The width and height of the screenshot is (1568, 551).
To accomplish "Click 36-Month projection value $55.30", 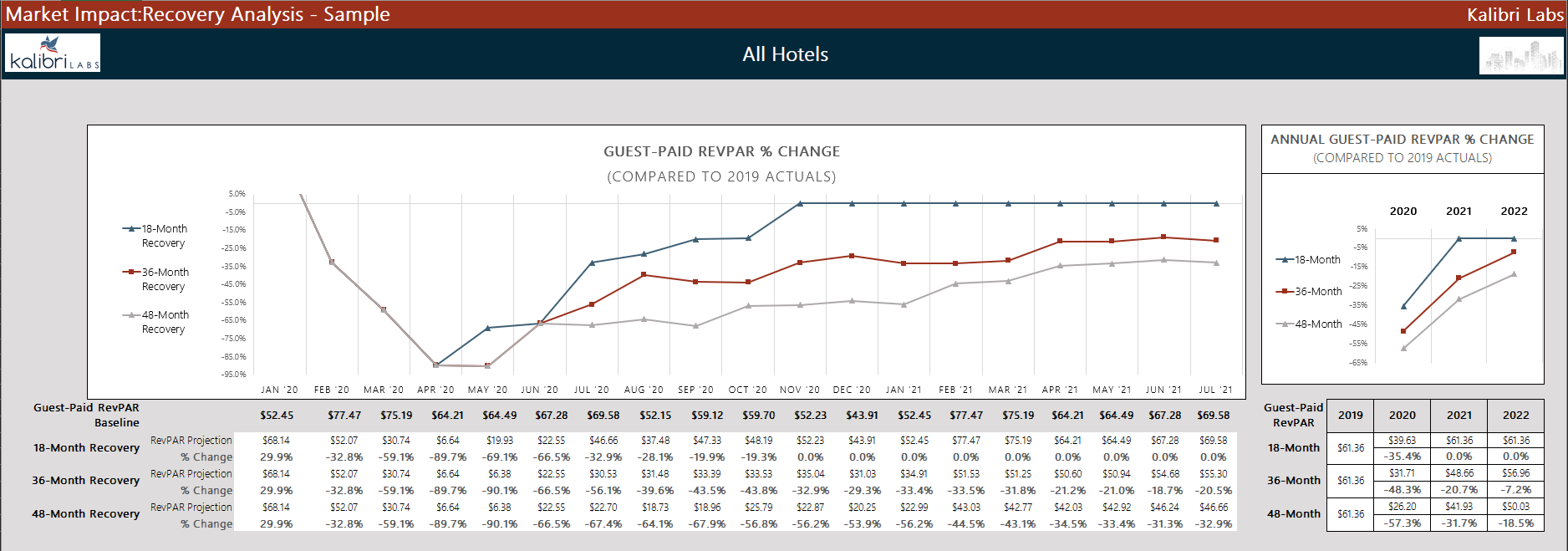I will coord(1213,474).
